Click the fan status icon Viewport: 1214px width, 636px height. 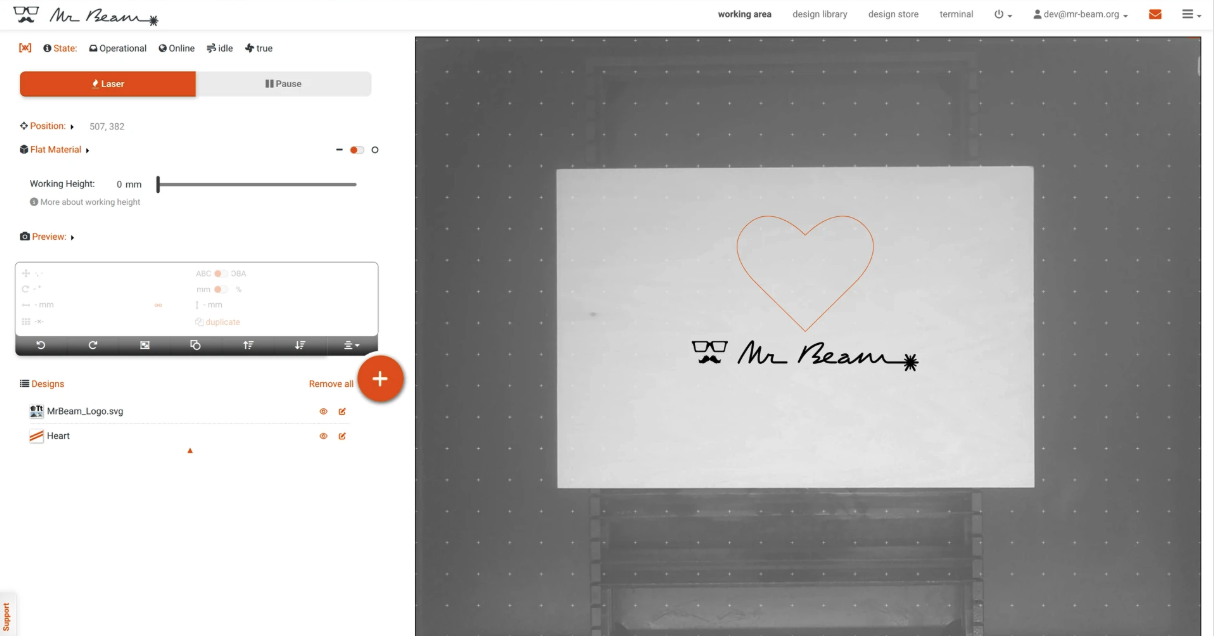tap(249, 48)
